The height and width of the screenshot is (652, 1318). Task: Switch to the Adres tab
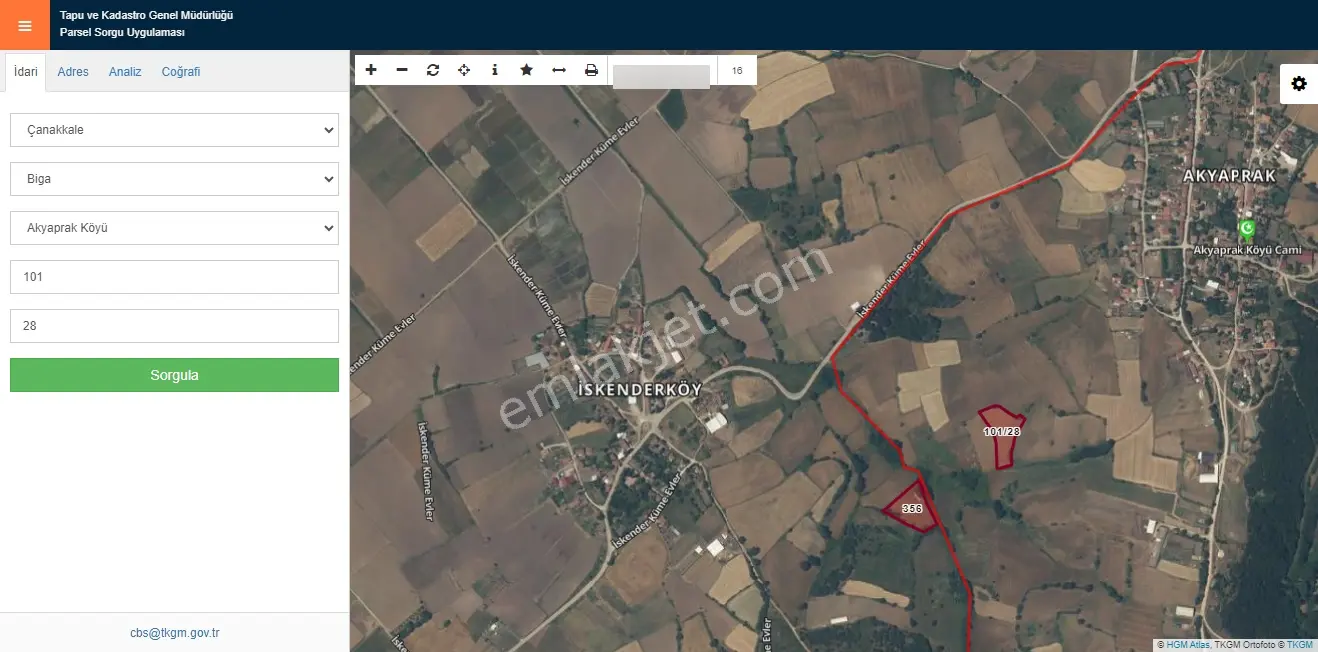tap(73, 72)
